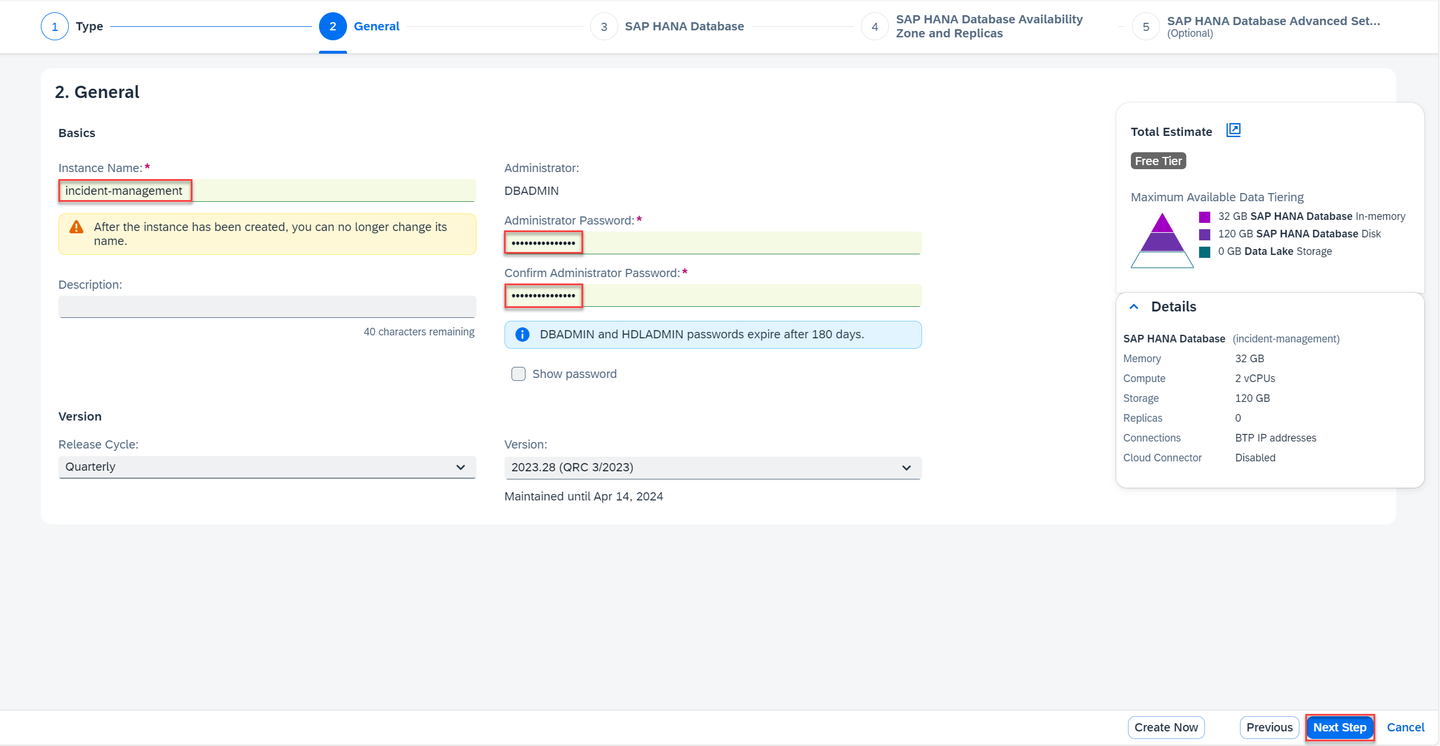Click into the Description text field
Image resolution: width=1440 pixels, height=746 pixels.
click(x=267, y=306)
